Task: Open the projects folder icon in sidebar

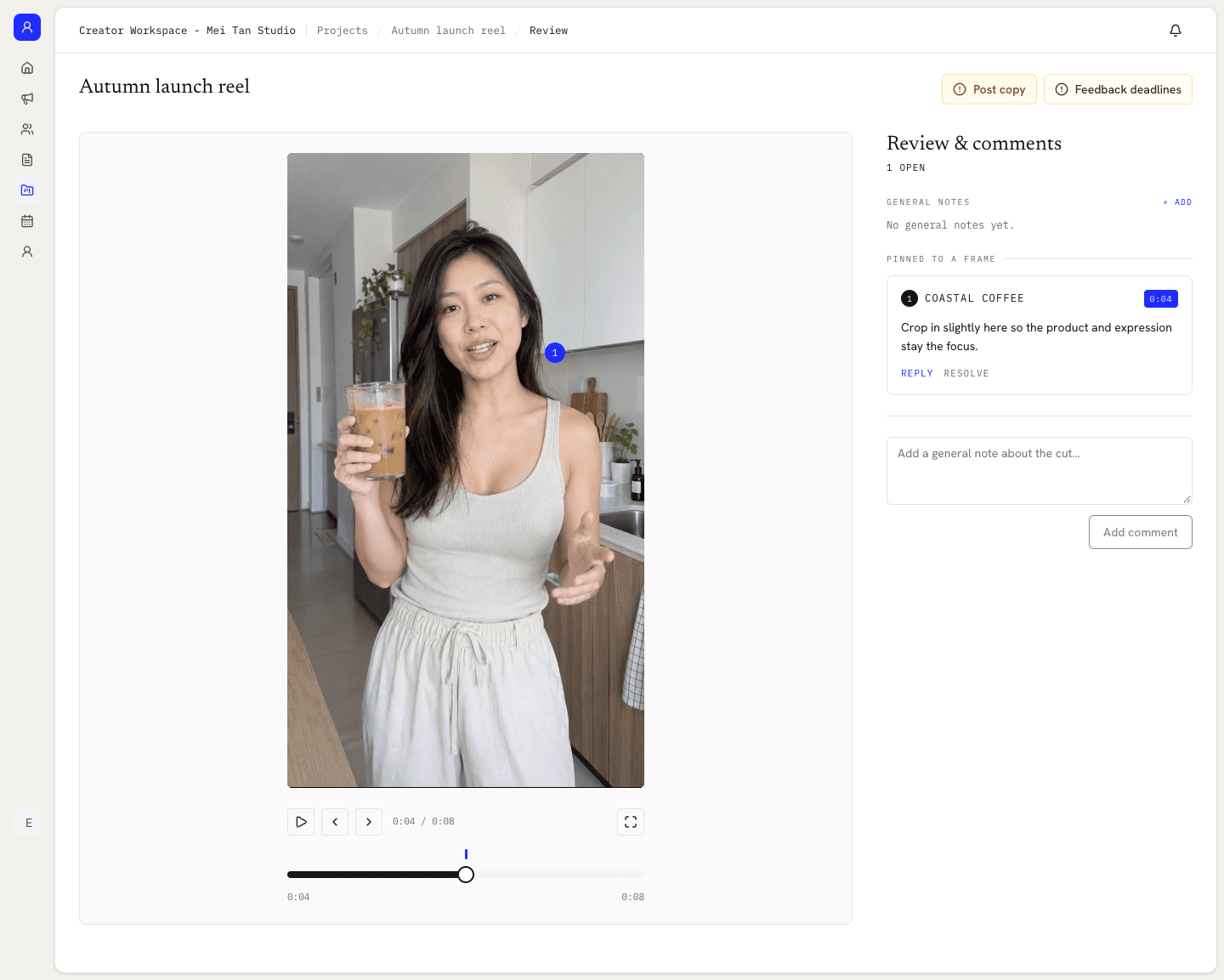Action: 27,190
